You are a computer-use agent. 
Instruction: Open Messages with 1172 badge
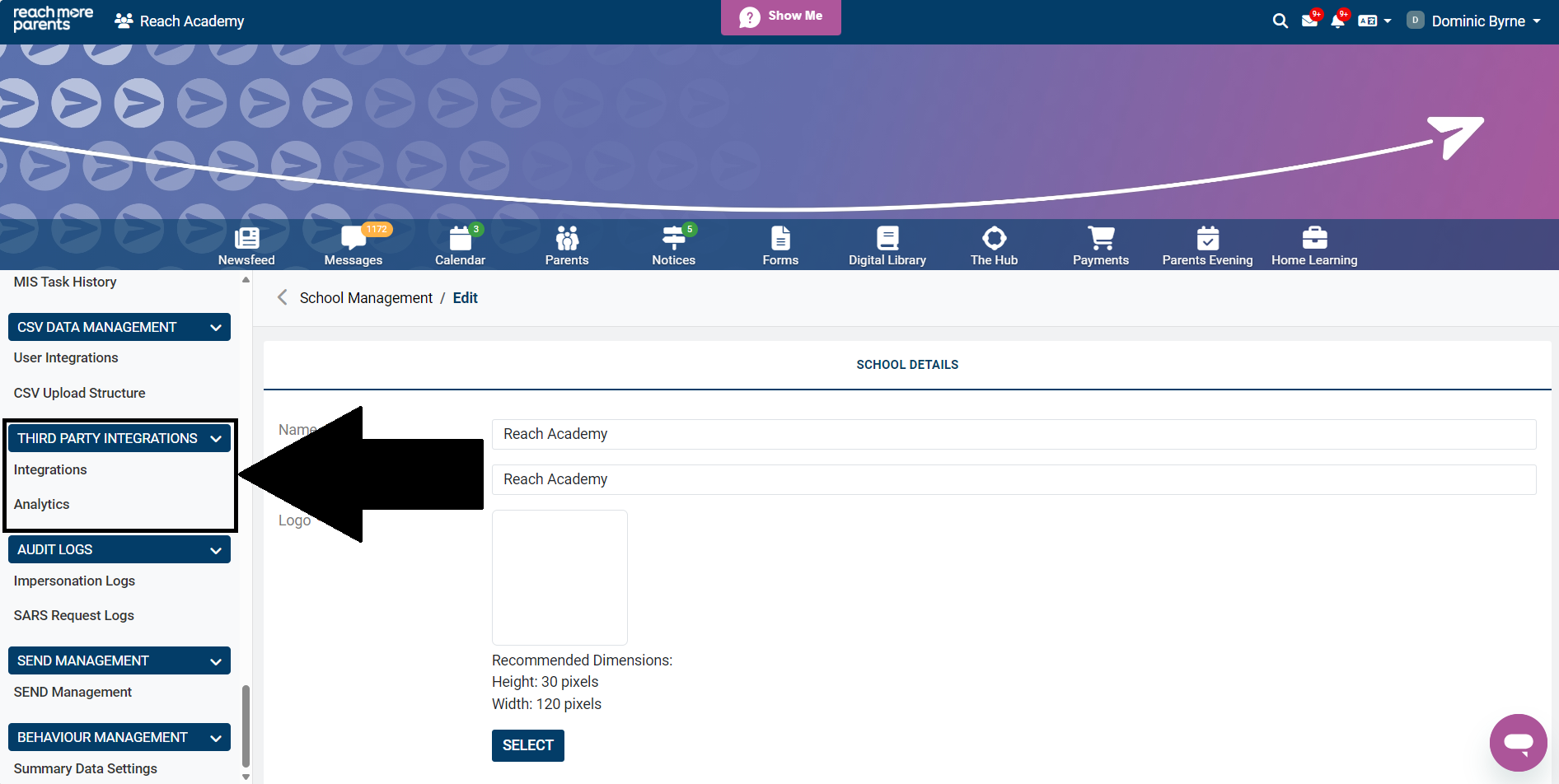click(x=353, y=239)
